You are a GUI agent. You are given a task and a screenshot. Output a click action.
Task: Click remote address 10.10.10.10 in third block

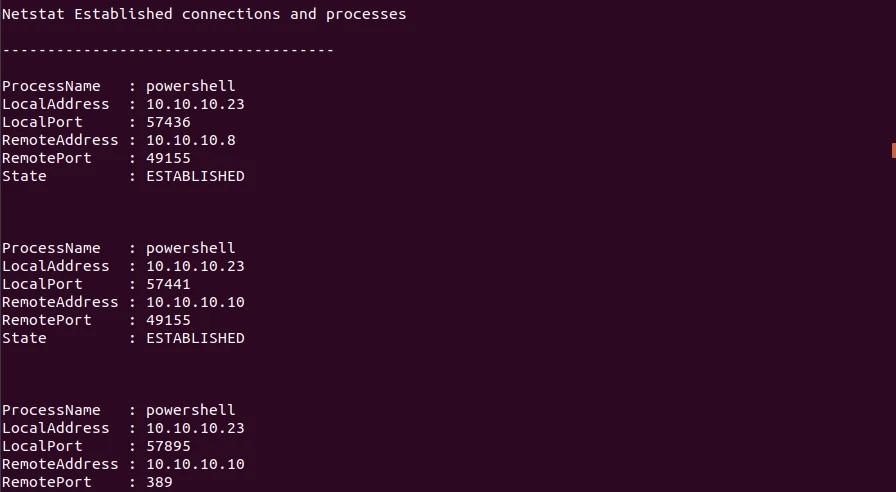[195, 464]
